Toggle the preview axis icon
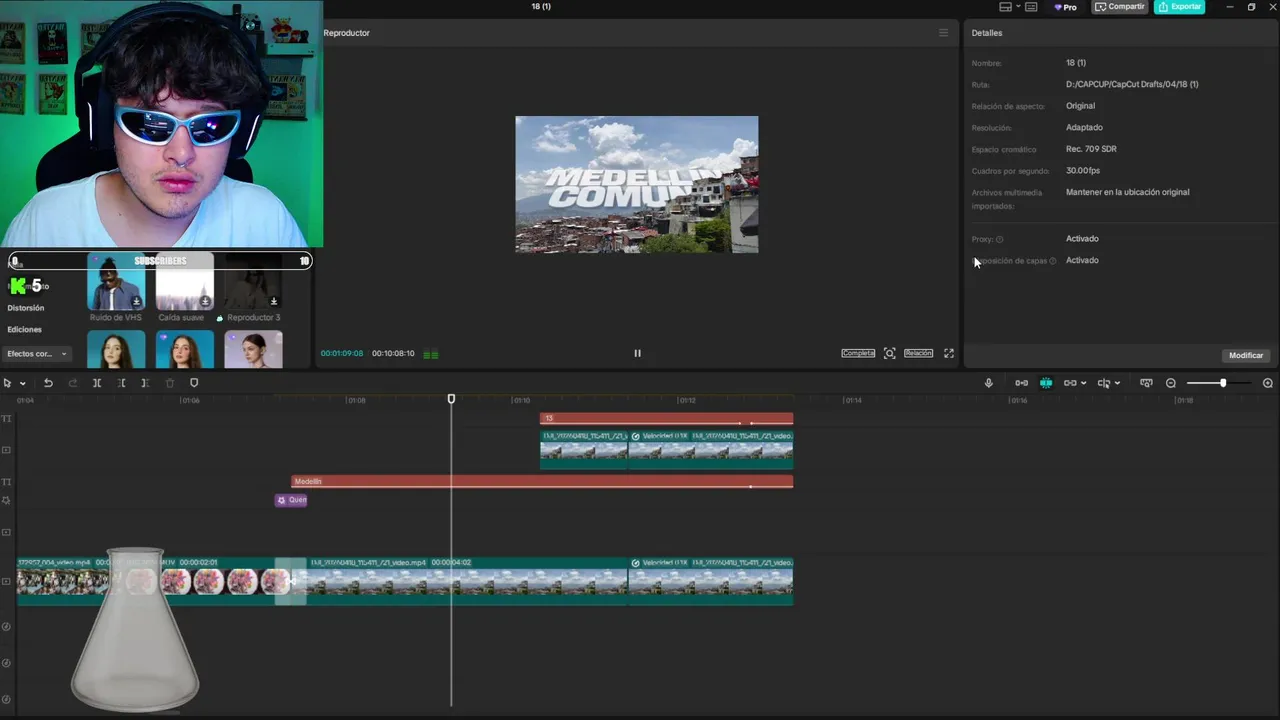The width and height of the screenshot is (1280, 720). tap(1103, 383)
